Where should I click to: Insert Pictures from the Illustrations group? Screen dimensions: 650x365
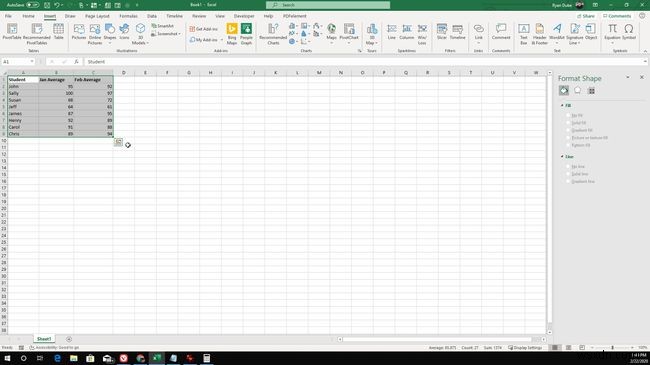(79, 32)
